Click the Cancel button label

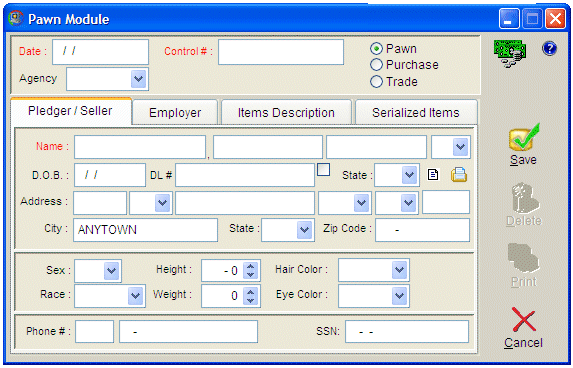coord(523,343)
